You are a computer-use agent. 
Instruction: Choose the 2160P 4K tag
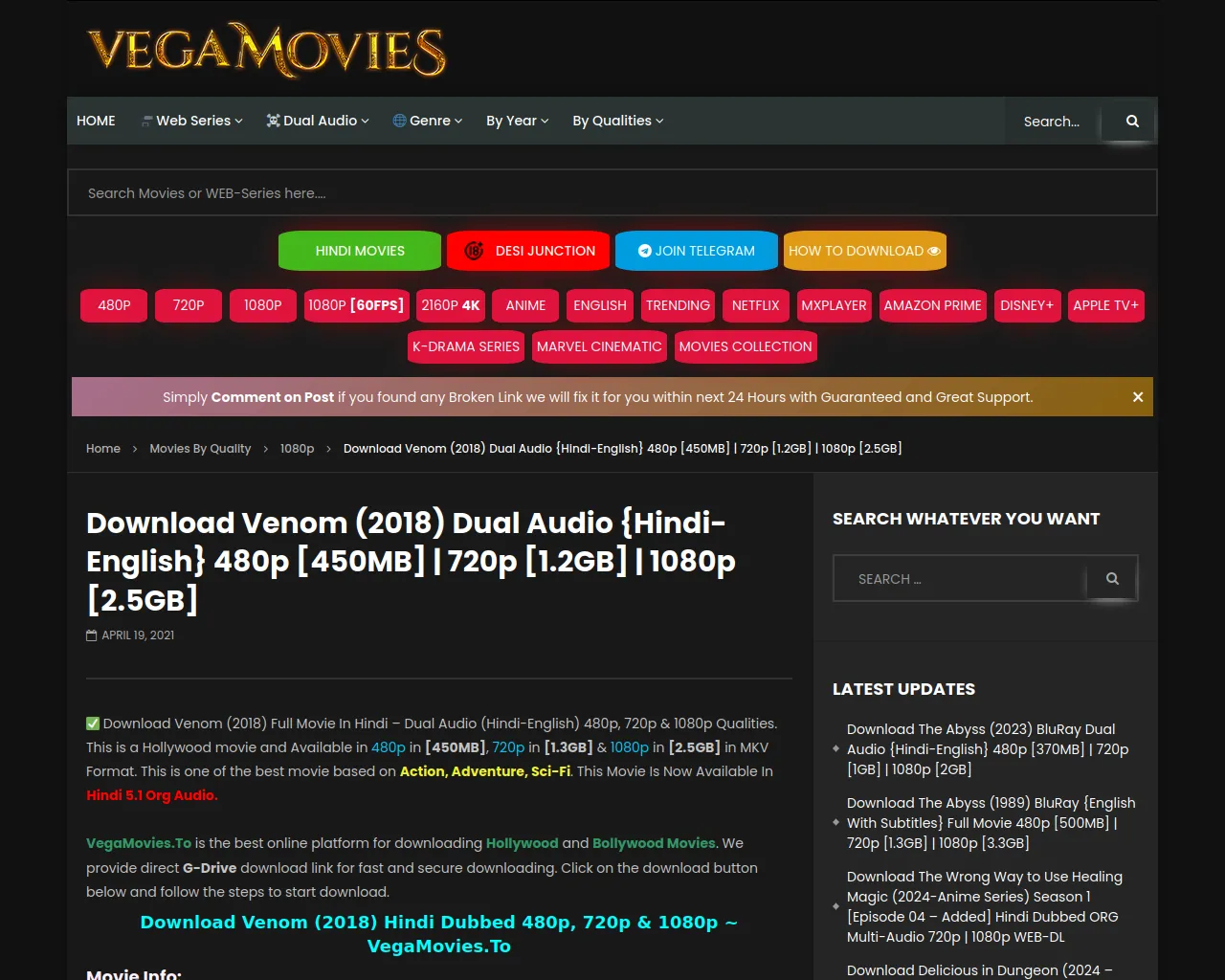[451, 305]
